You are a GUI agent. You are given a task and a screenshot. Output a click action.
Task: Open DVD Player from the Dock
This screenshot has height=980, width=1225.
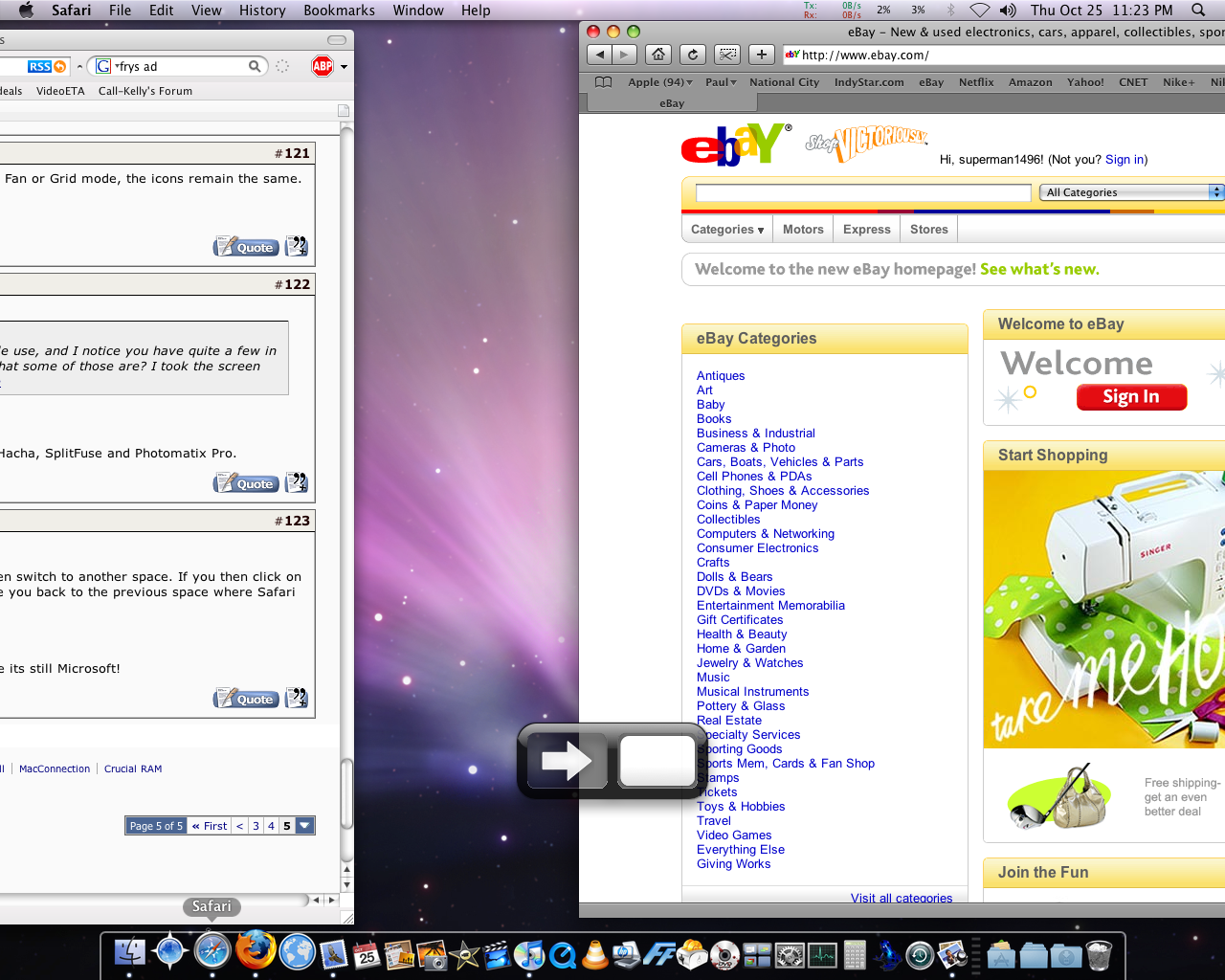tap(724, 953)
